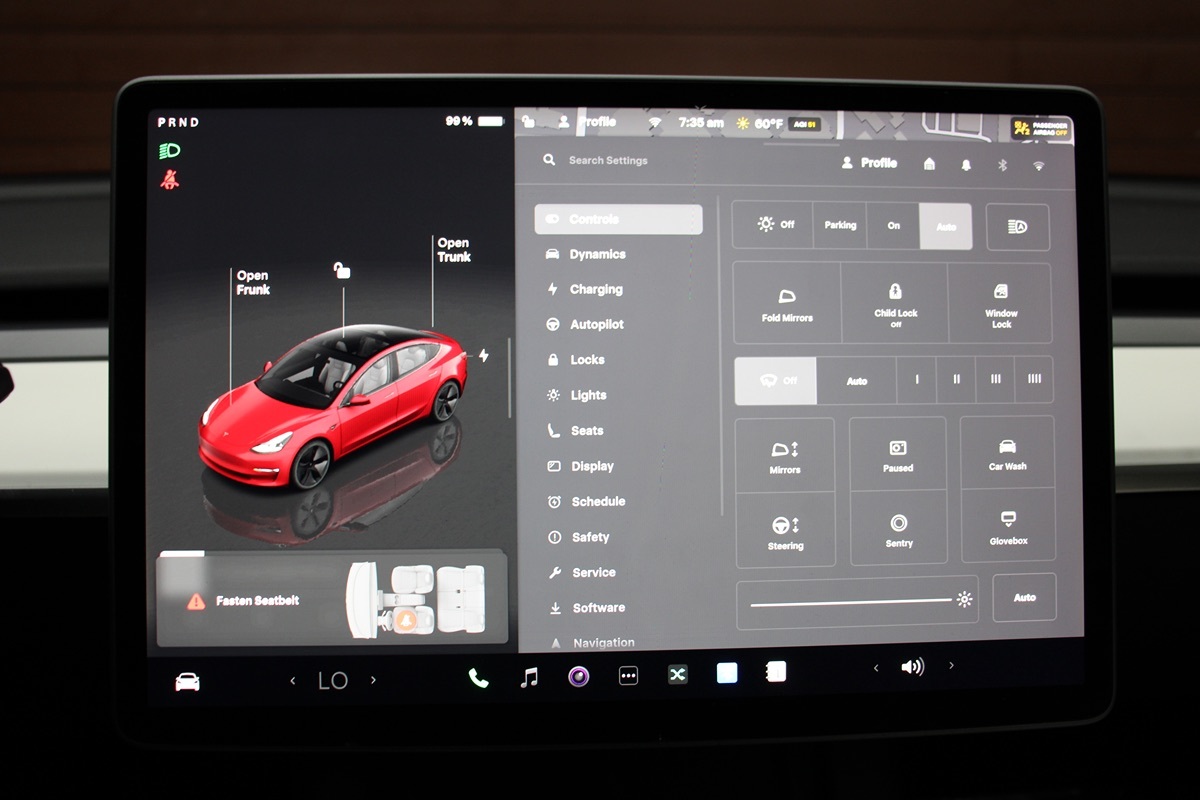Toggle Sentry mode
Viewport: 1200px width, 800px height.
(x=898, y=529)
